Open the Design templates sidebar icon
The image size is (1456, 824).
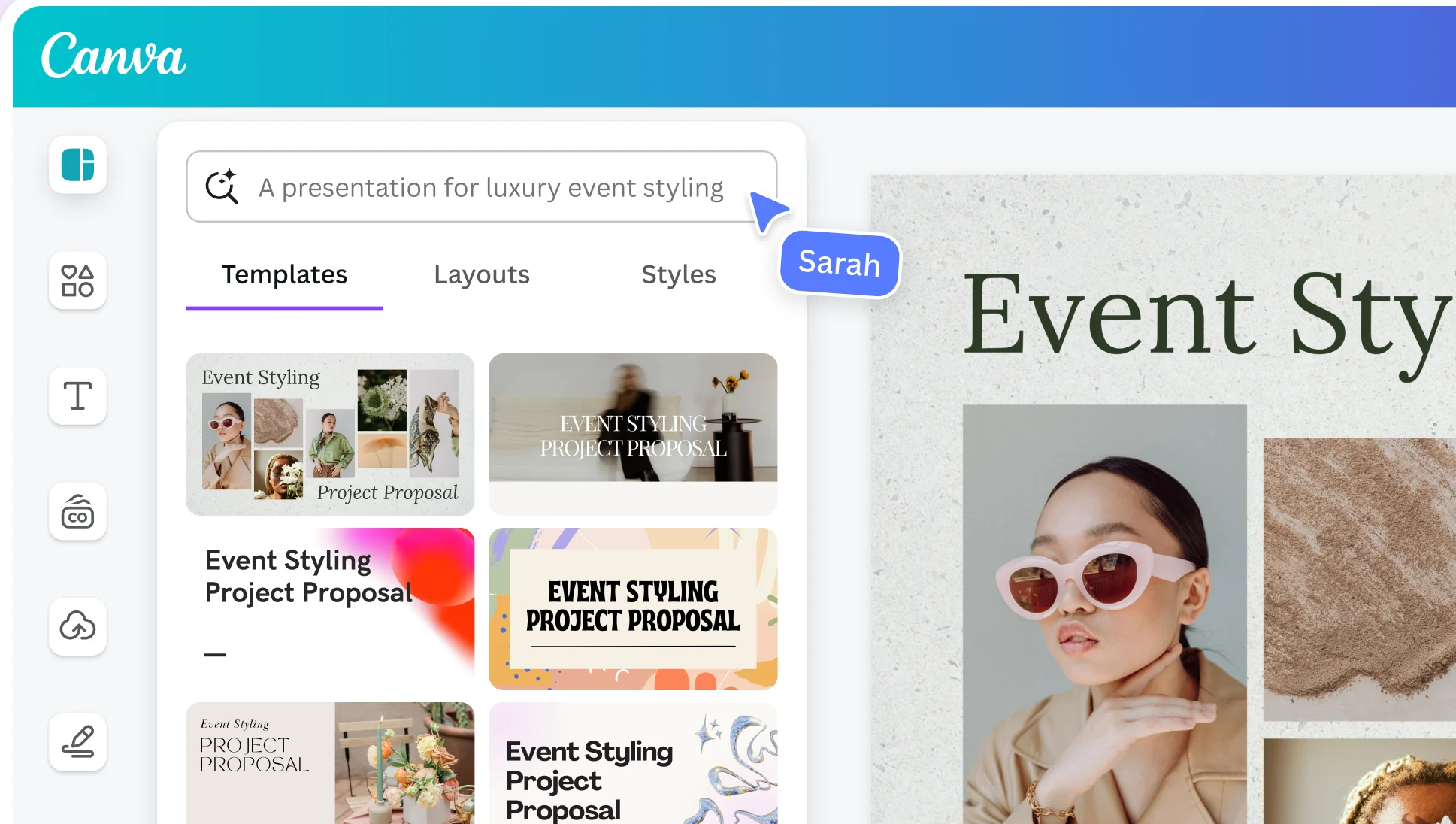click(x=77, y=165)
